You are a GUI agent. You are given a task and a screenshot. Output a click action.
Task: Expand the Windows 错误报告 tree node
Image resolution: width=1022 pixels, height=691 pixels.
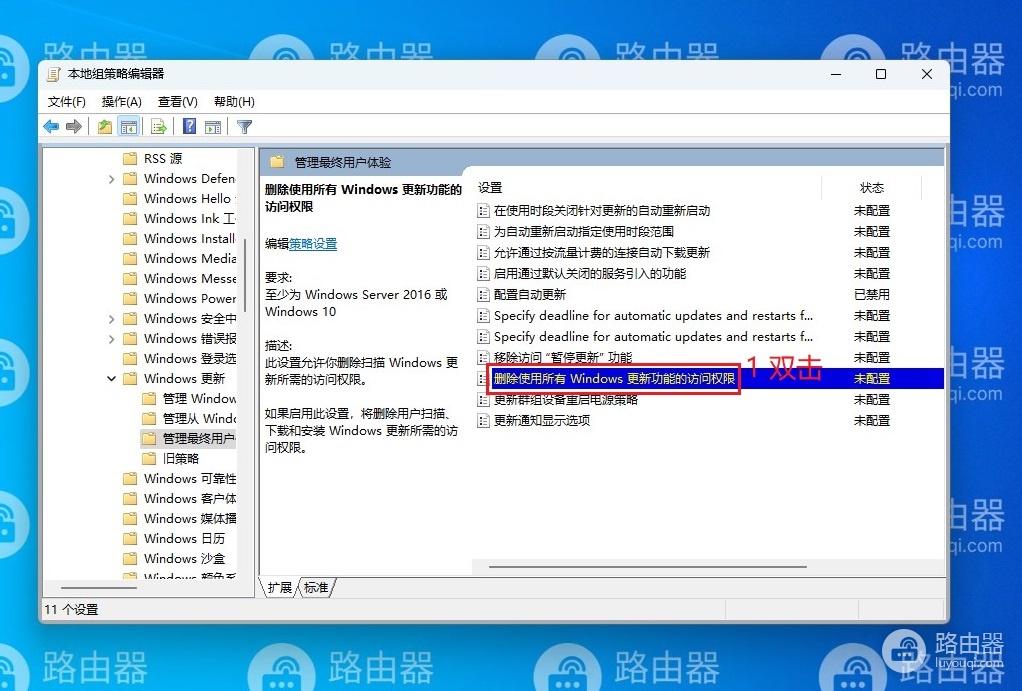click(x=111, y=339)
